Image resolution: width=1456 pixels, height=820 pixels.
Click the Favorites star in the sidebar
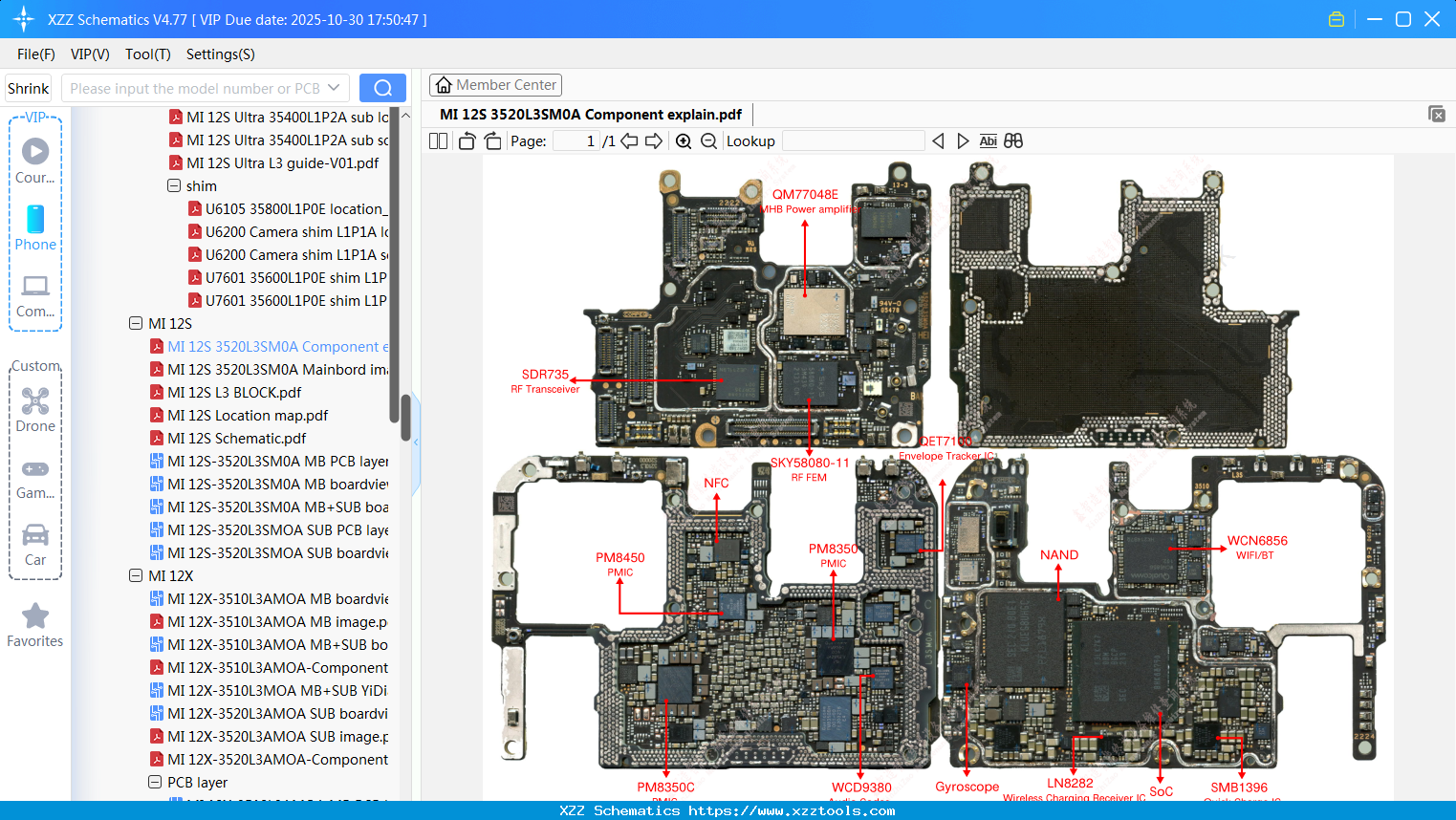[x=35, y=621]
